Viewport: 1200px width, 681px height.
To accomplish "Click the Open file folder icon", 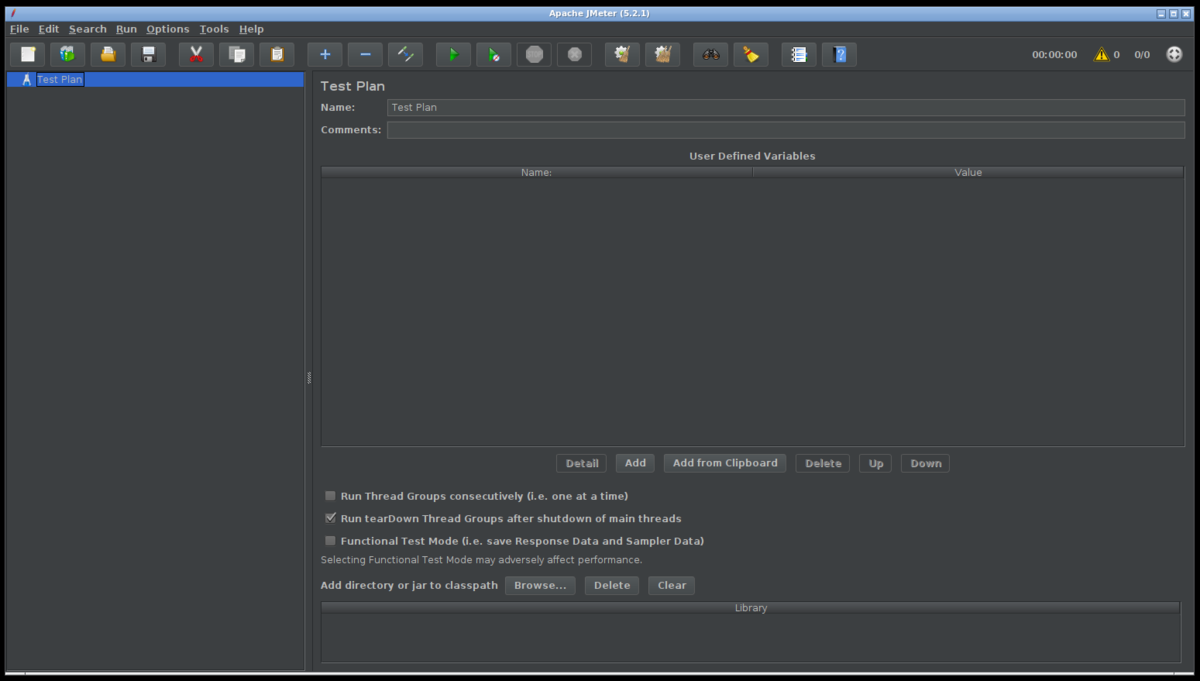I will [x=108, y=54].
